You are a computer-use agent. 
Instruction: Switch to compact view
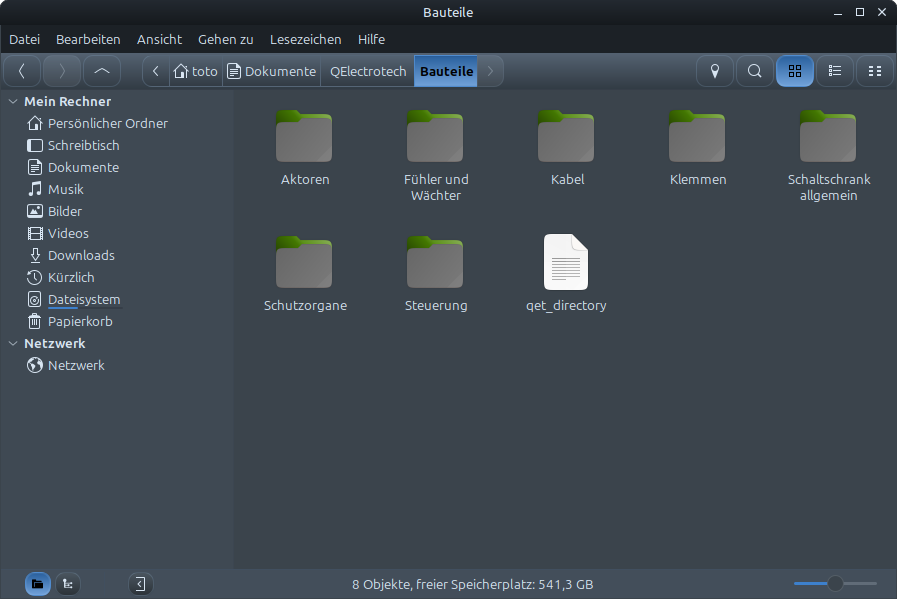(875, 71)
